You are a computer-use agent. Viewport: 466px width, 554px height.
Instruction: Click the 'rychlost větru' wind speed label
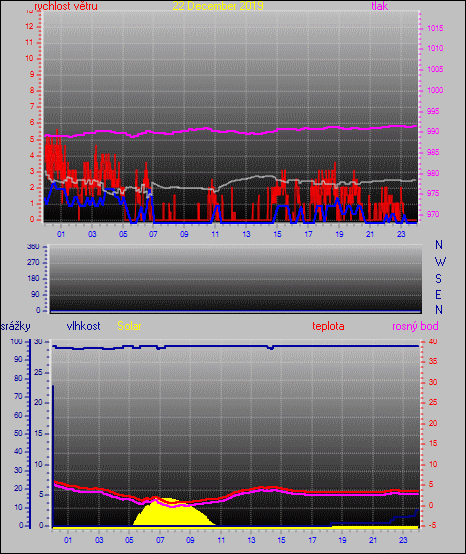click(x=66, y=6)
